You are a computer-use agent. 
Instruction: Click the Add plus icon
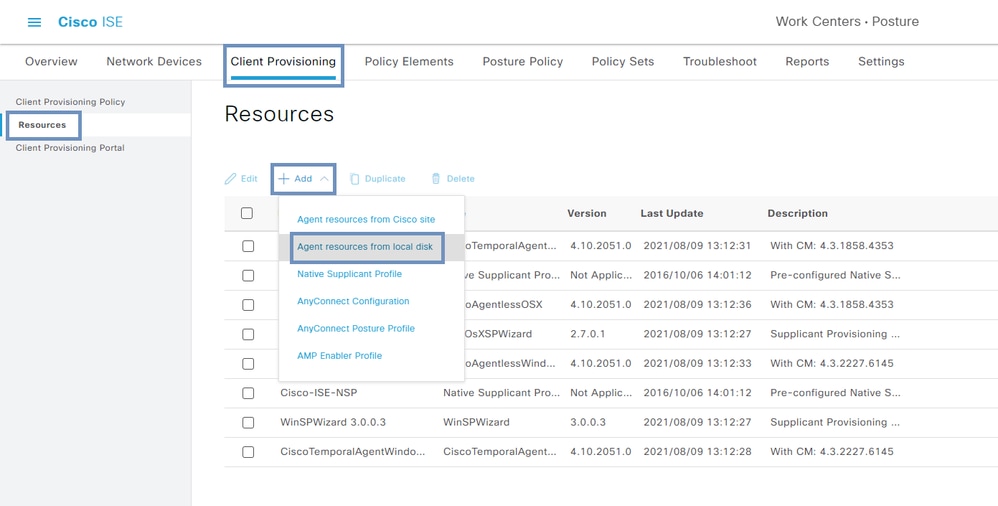(x=284, y=179)
